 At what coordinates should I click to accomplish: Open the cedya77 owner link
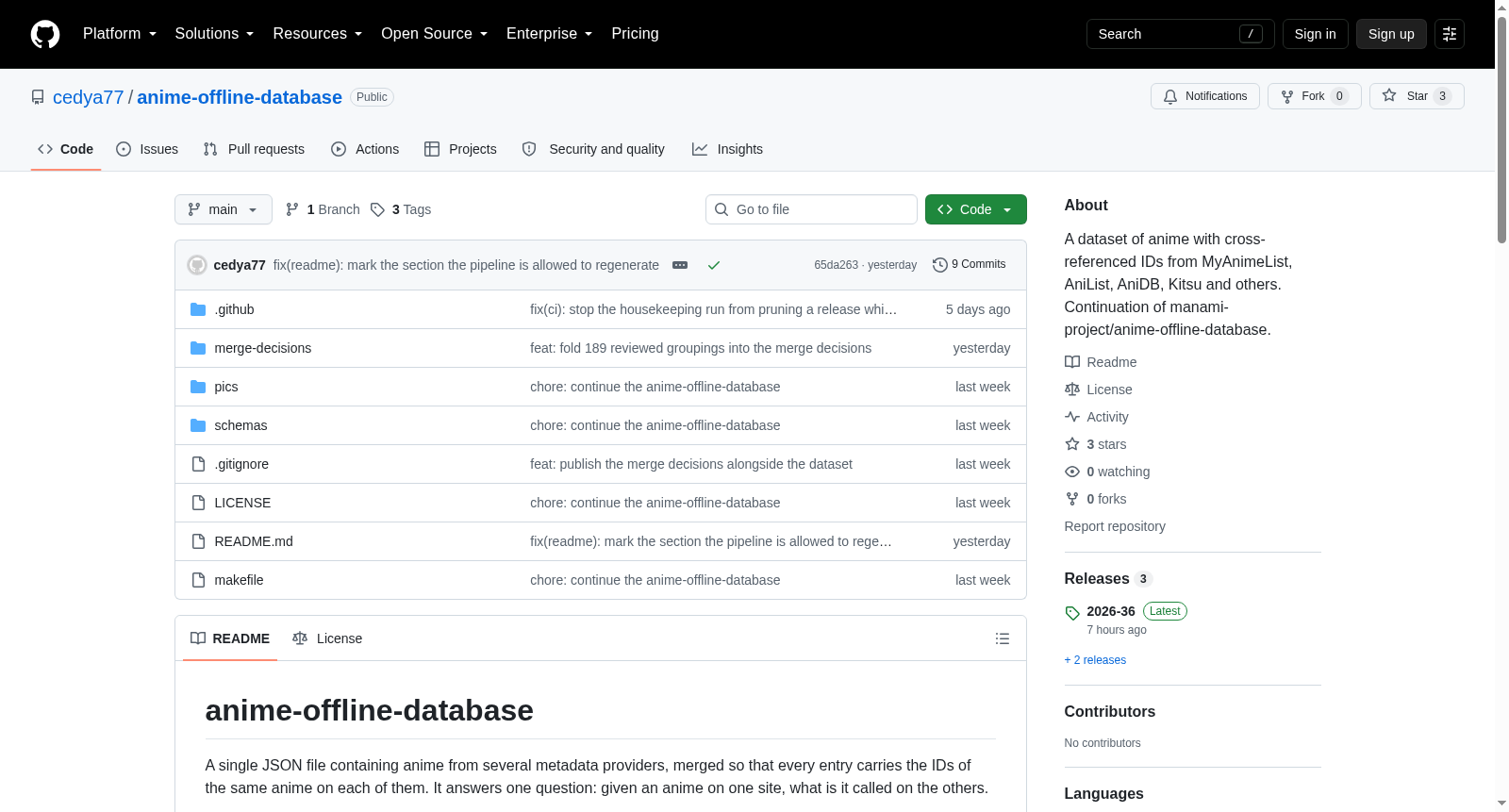(89, 97)
